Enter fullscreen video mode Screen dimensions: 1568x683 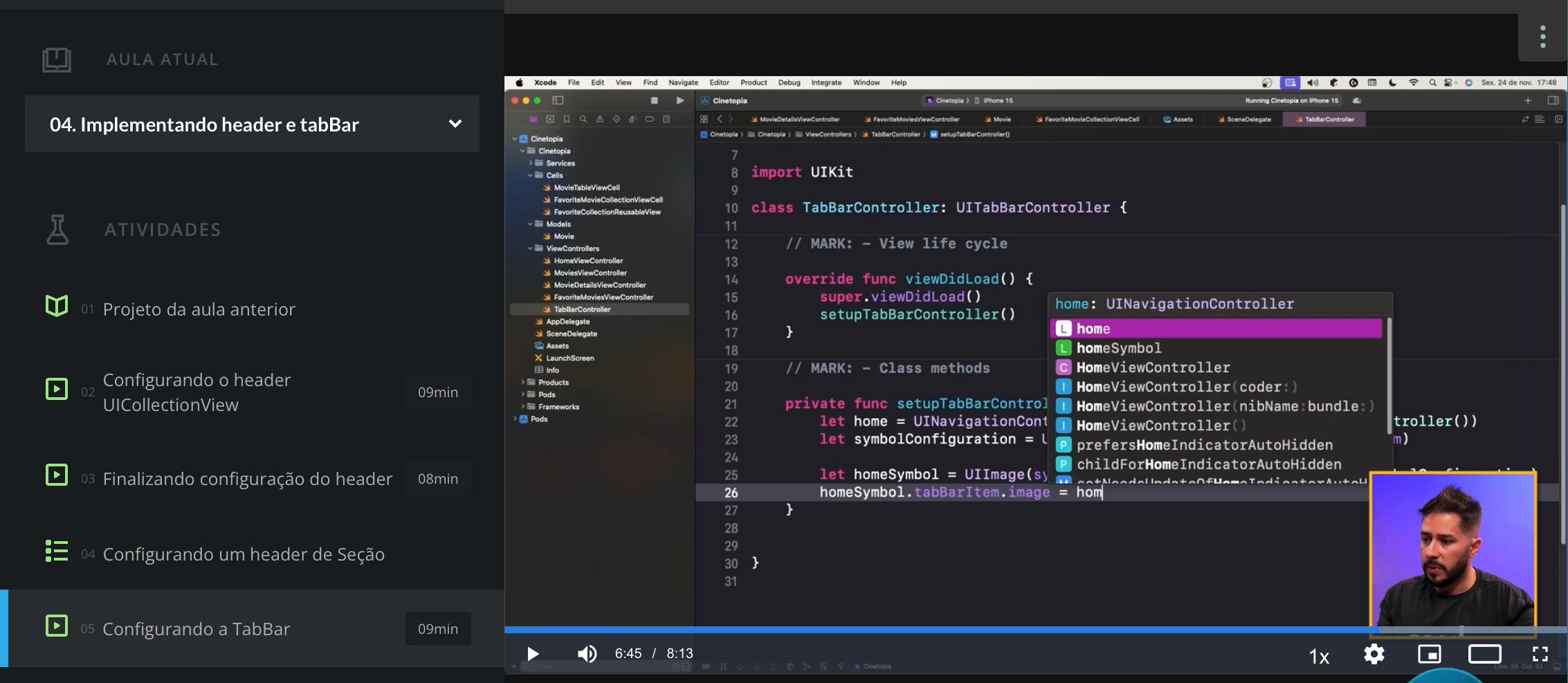[x=1540, y=654]
